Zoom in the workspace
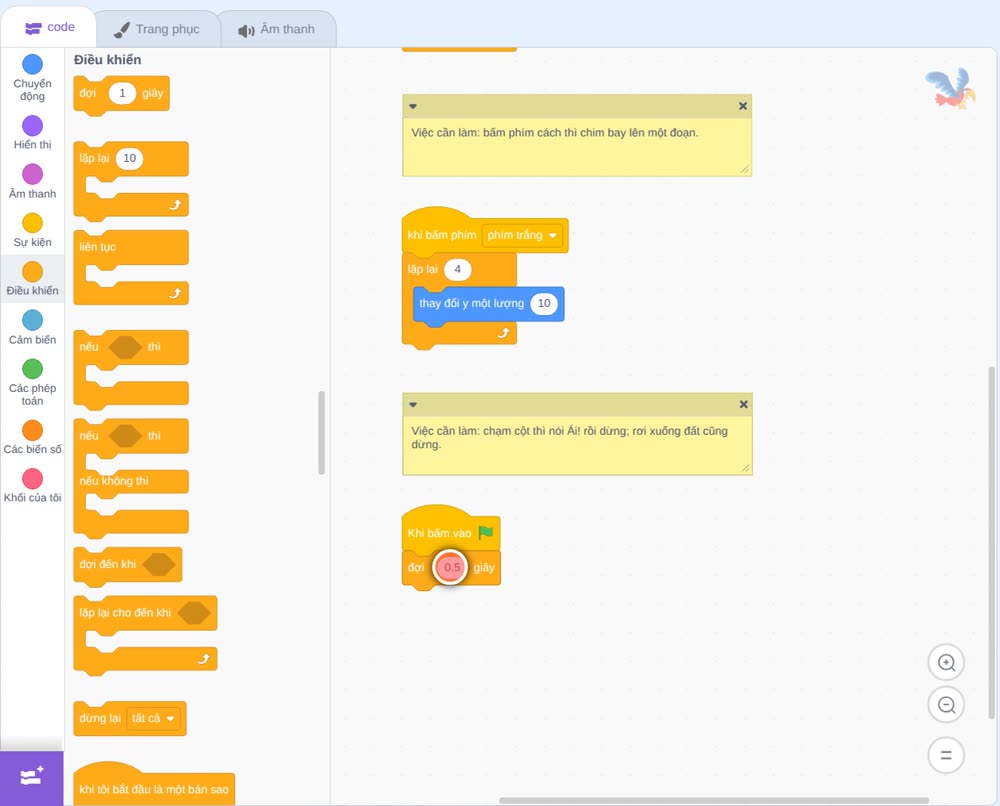 click(946, 663)
